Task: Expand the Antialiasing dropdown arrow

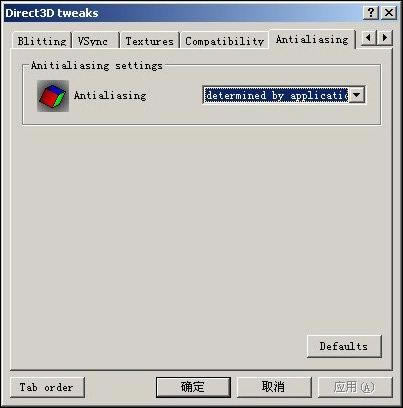Action: click(x=357, y=95)
